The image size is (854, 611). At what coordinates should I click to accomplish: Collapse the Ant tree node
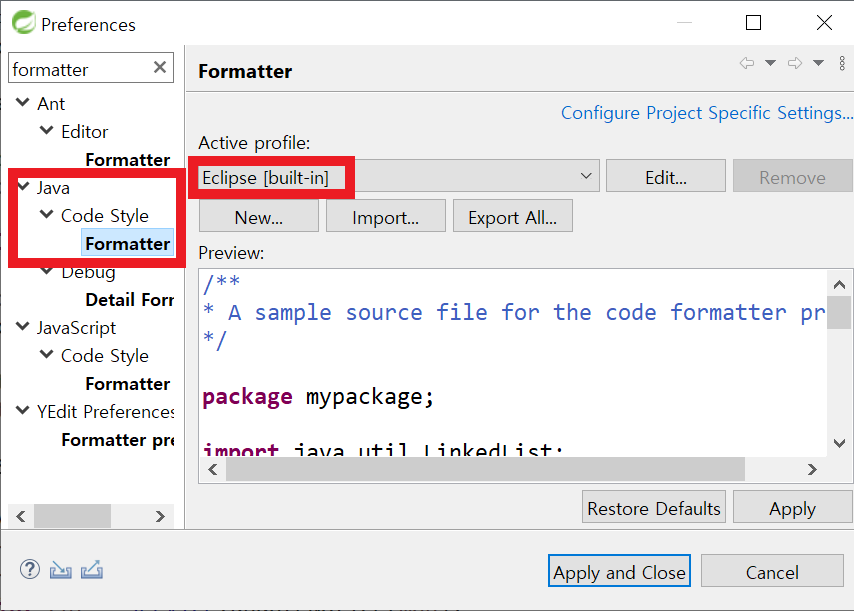pos(23,102)
